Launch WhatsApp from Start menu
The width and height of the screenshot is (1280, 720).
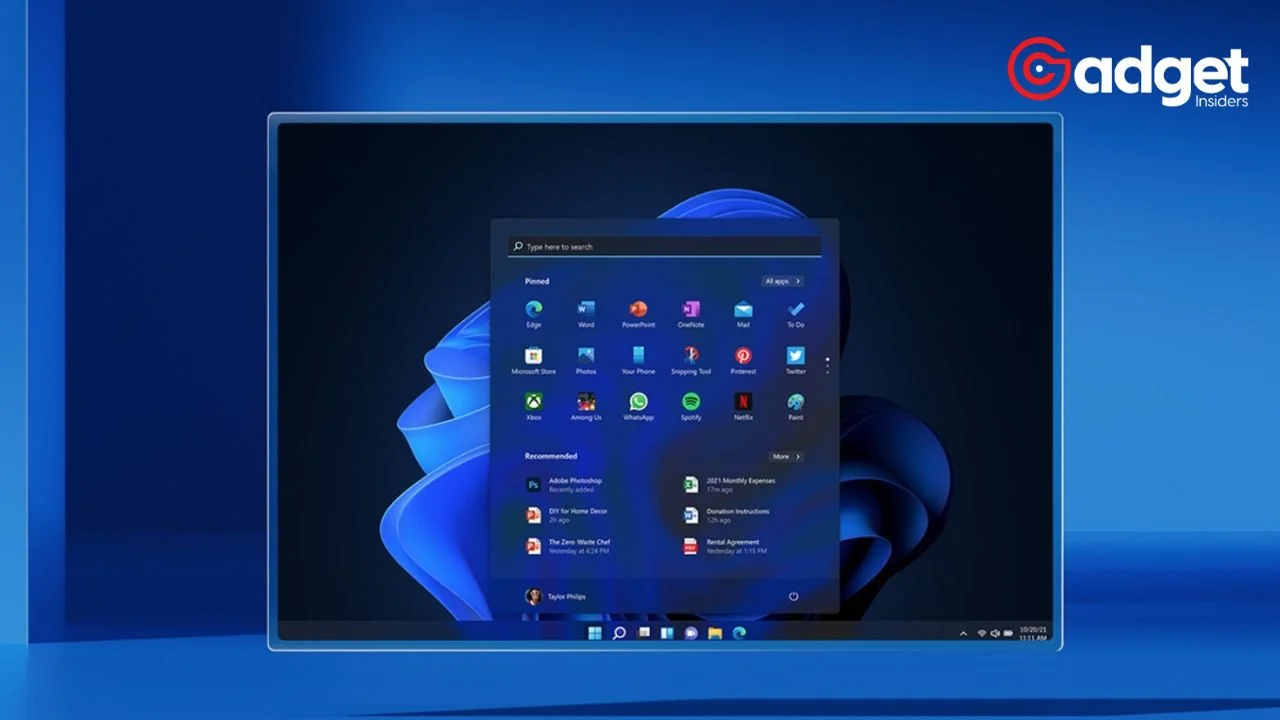(x=638, y=407)
